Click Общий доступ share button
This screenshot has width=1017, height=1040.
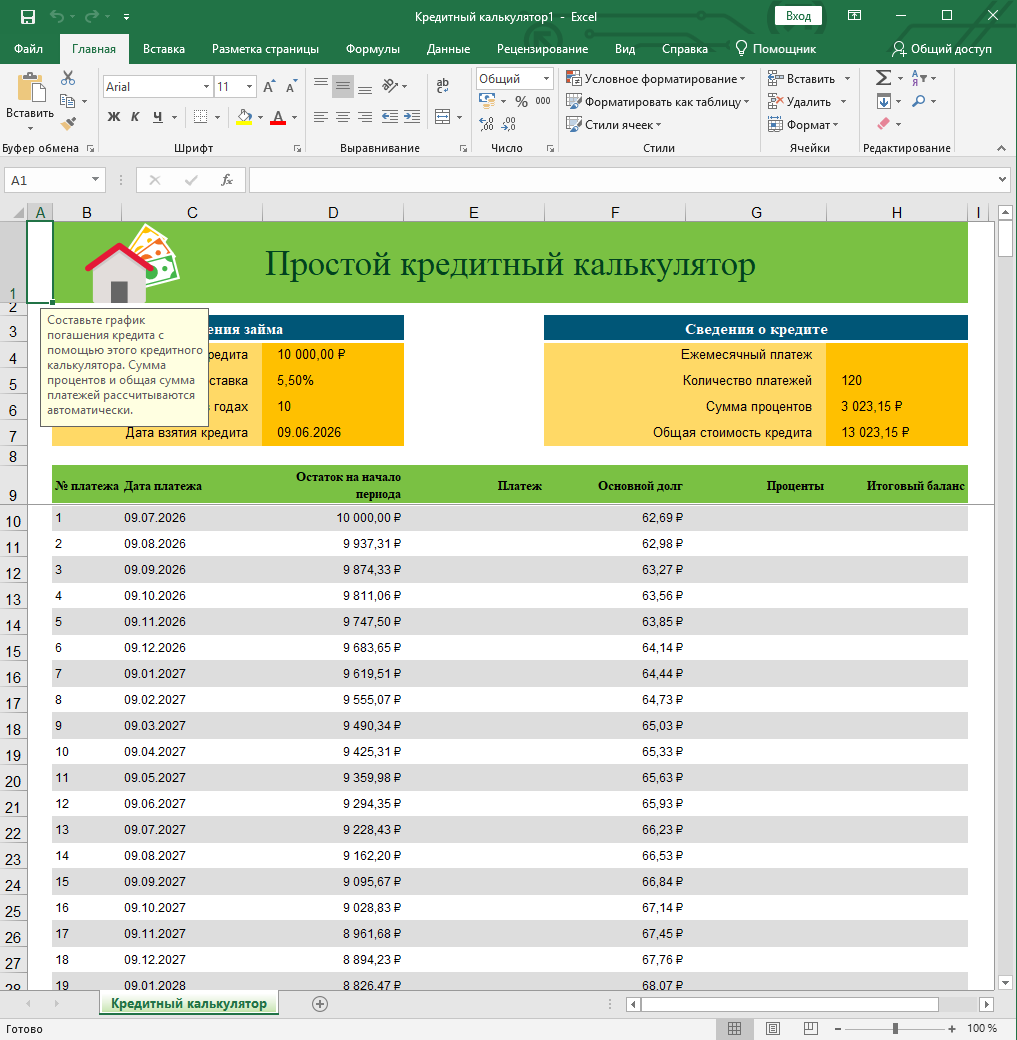point(942,49)
